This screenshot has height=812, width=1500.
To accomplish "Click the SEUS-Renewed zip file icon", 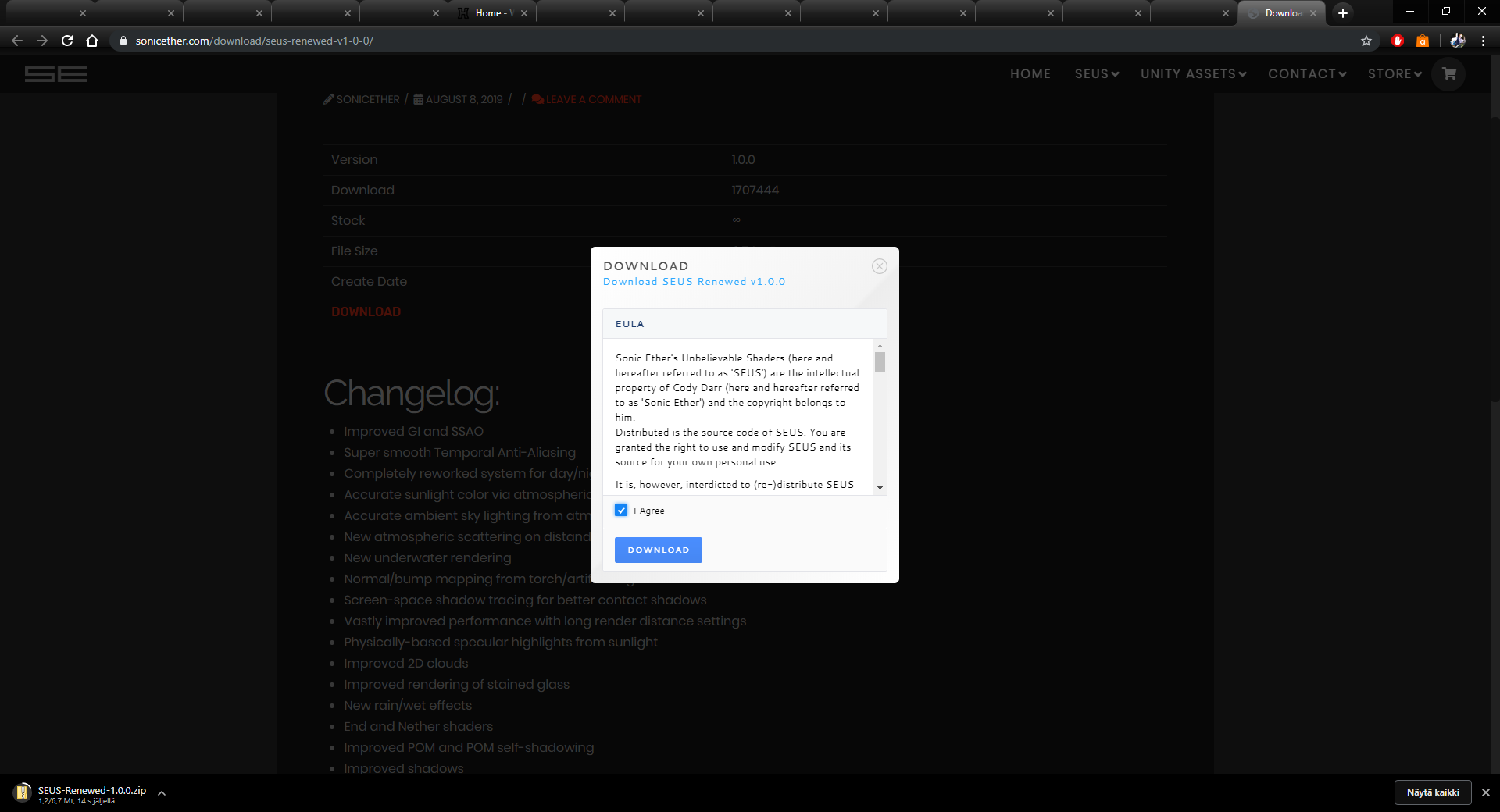I will pos(23,792).
